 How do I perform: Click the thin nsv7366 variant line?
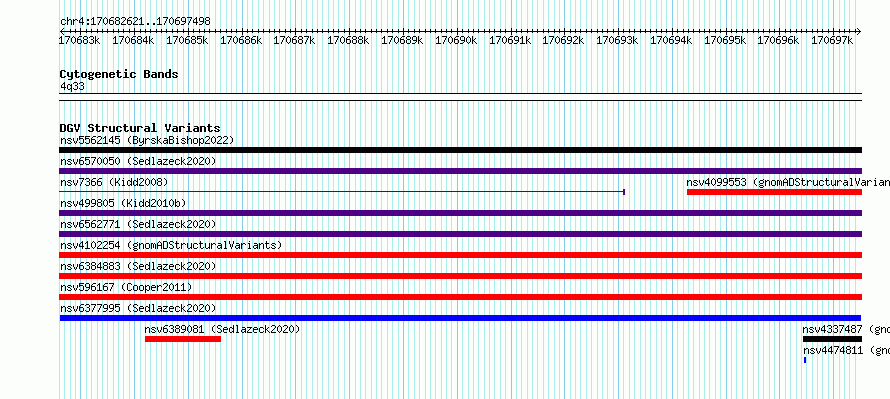[x=342, y=192]
